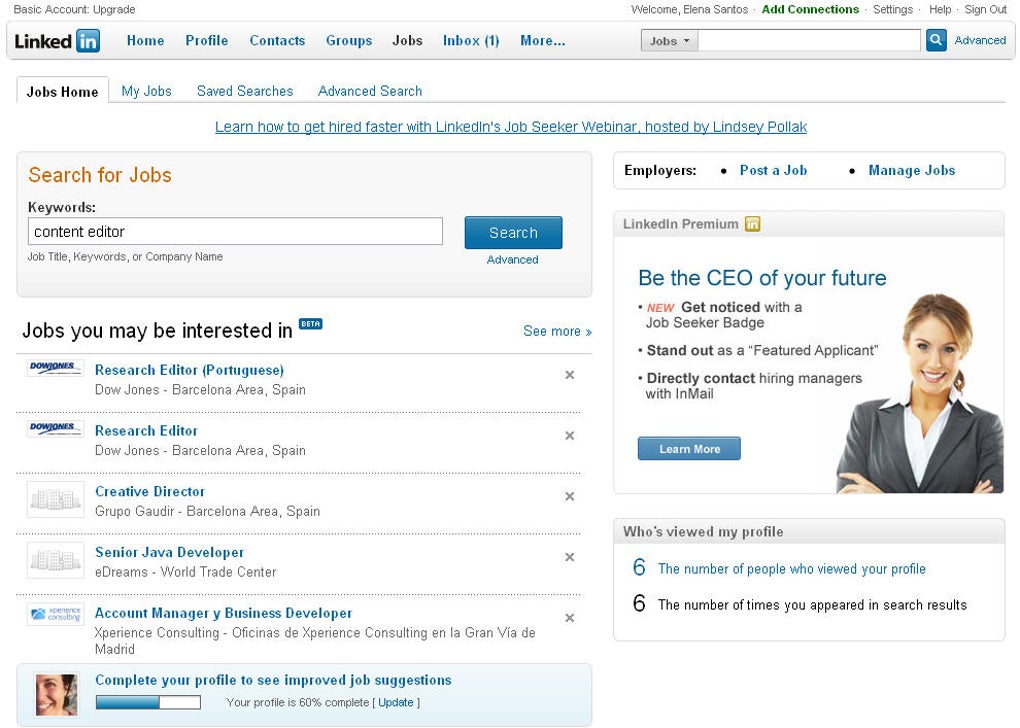Click the Xperience Consulting company logo
The height and width of the screenshot is (728, 1020).
tap(55, 614)
